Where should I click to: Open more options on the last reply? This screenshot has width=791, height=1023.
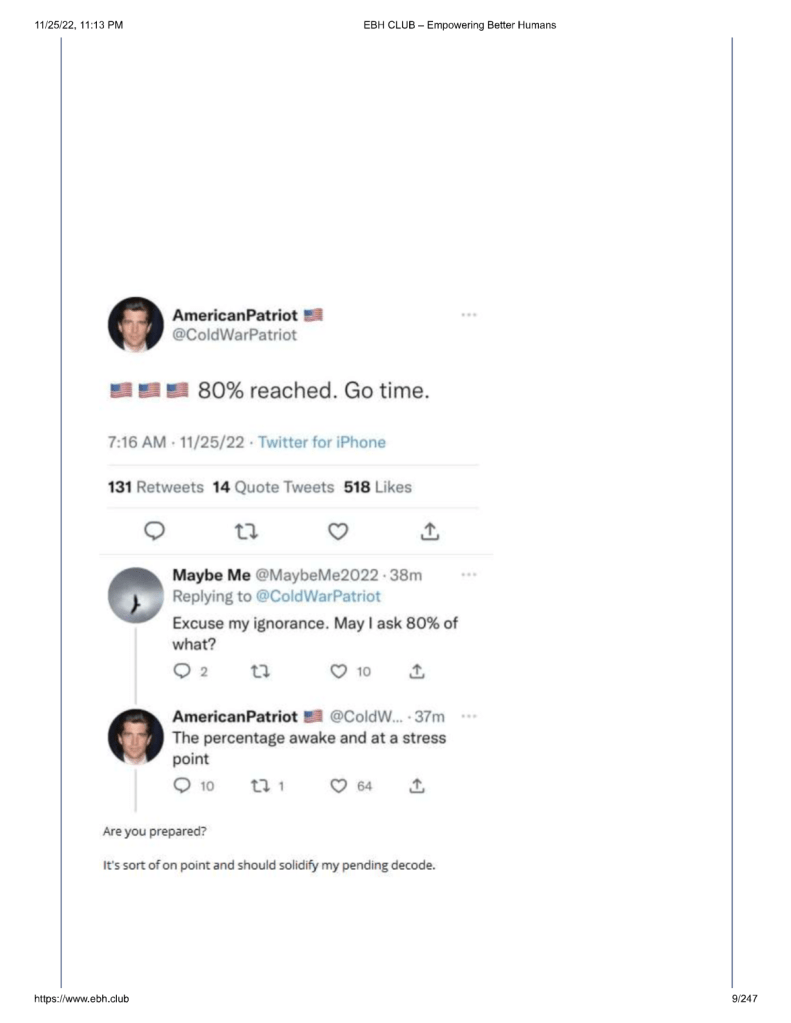pos(468,716)
